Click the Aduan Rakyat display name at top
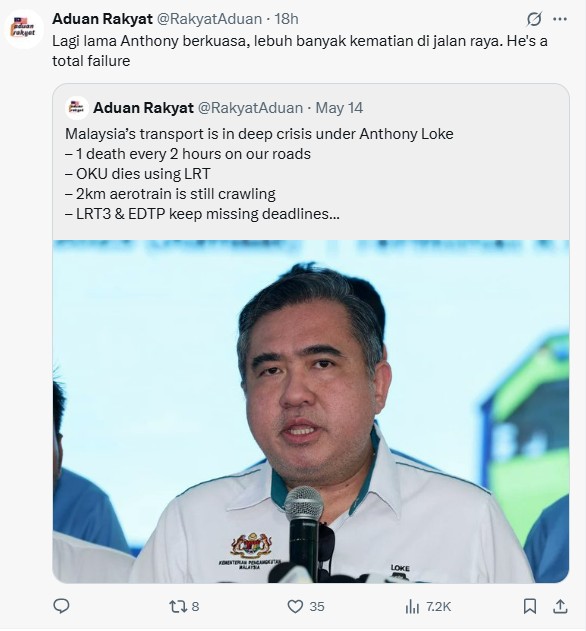The width and height of the screenshot is (586, 631). point(102,19)
